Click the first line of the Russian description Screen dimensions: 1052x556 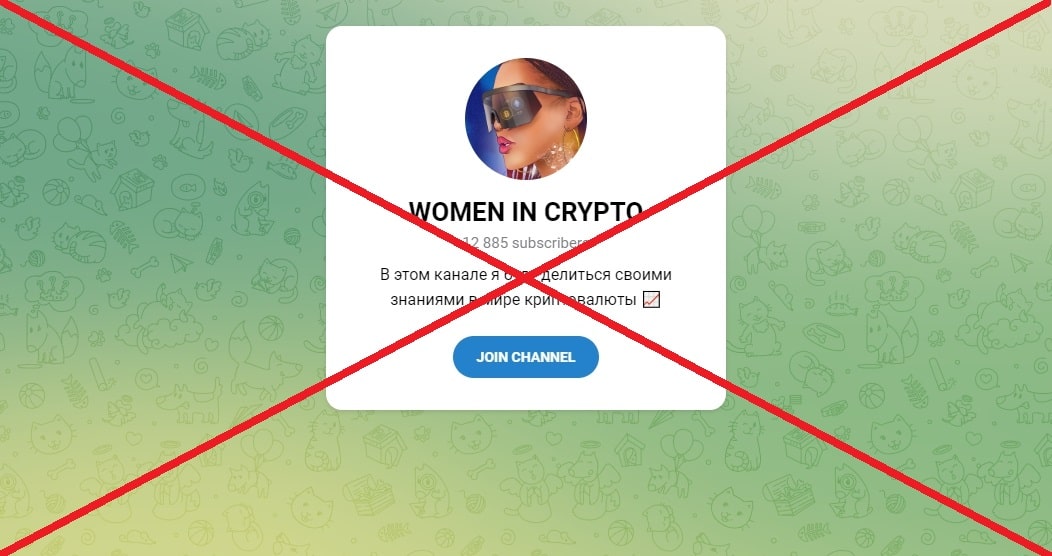pos(525,275)
